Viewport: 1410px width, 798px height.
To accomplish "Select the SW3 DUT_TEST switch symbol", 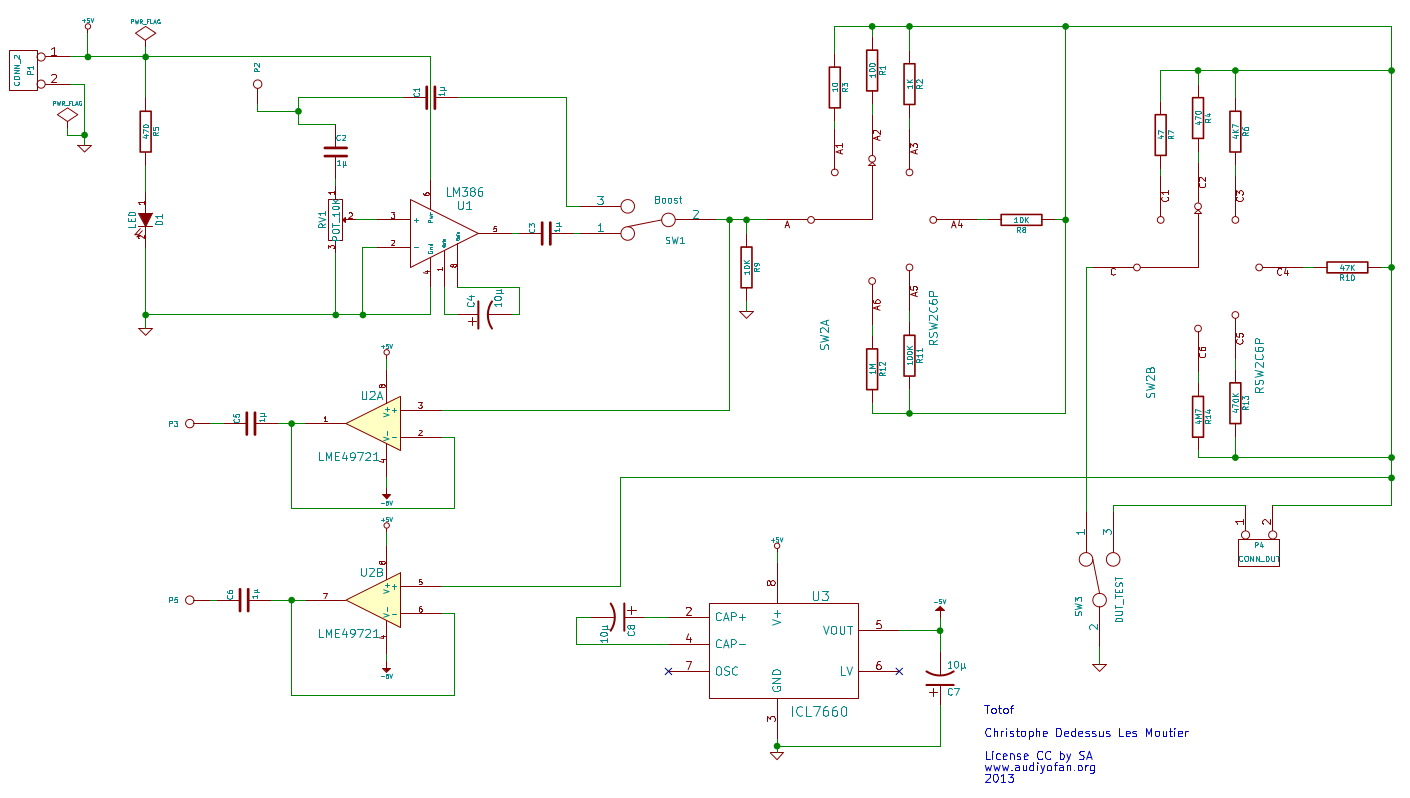I will (x=1098, y=580).
